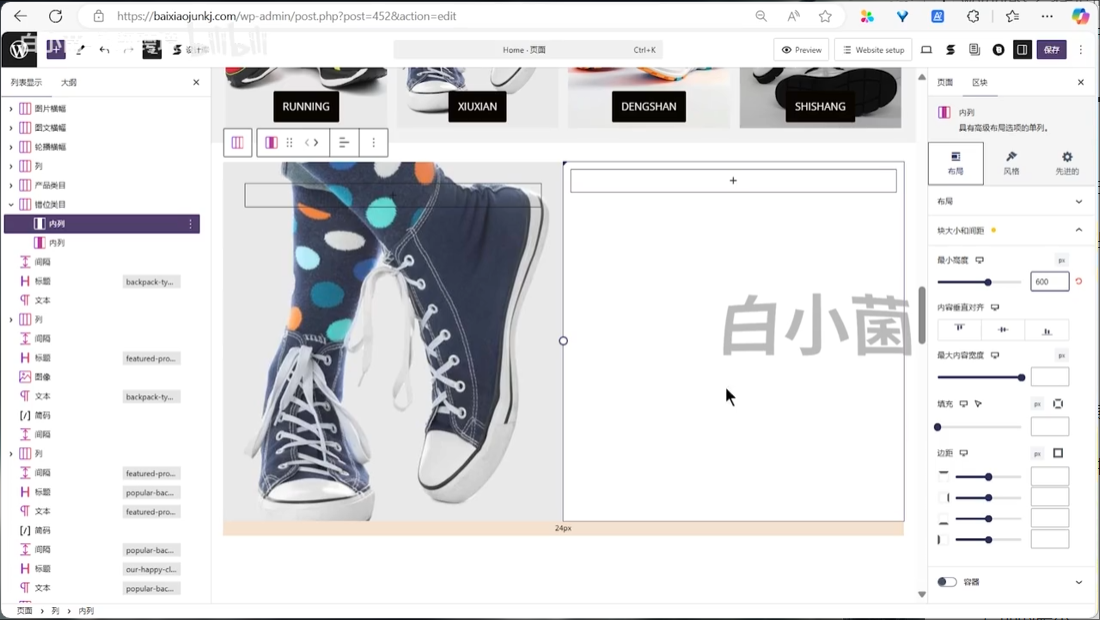Click the DENGSHAN category button

pyautogui.click(x=648, y=107)
